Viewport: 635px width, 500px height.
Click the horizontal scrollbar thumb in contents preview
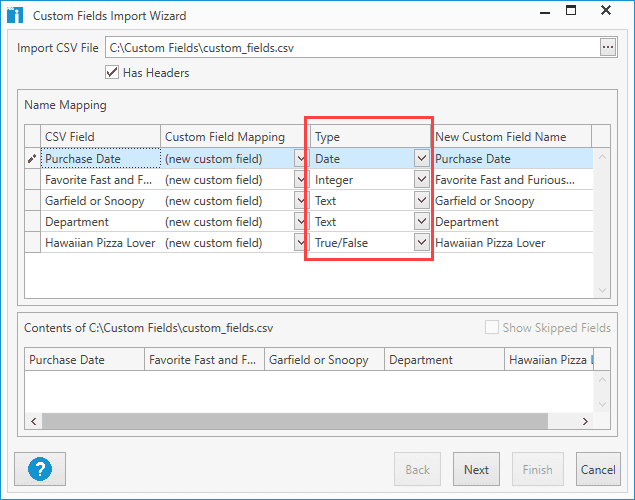295,421
